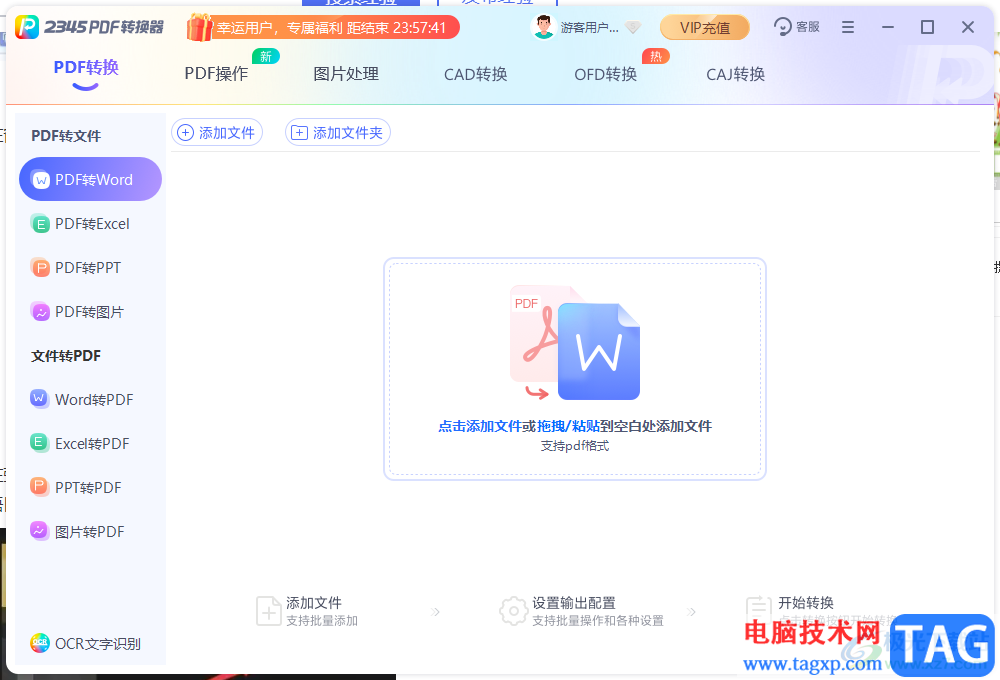Viewport: 1000px width, 680px height.
Task: Switch to the PDF操作 tab
Action: pos(216,74)
